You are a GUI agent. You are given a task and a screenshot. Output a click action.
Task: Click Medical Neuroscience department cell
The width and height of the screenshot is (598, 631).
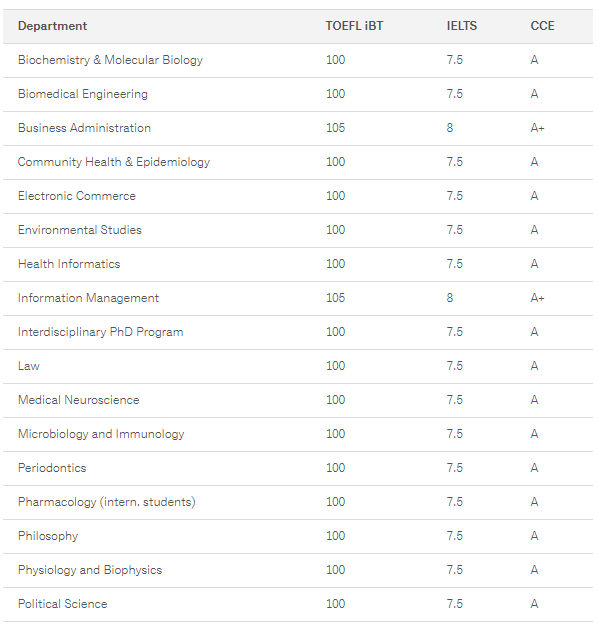78,400
